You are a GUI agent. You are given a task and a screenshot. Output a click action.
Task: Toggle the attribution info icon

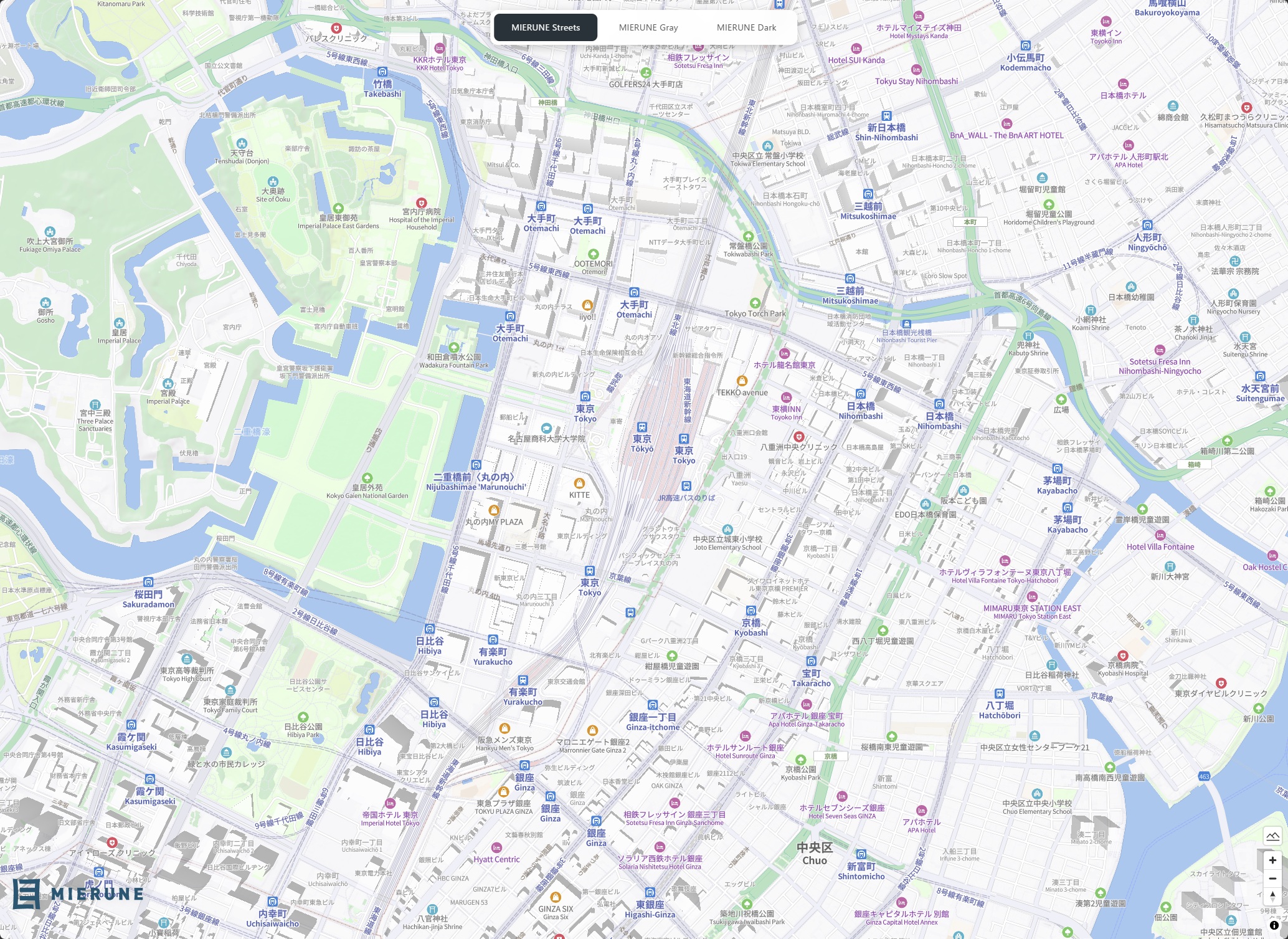coord(1274,925)
